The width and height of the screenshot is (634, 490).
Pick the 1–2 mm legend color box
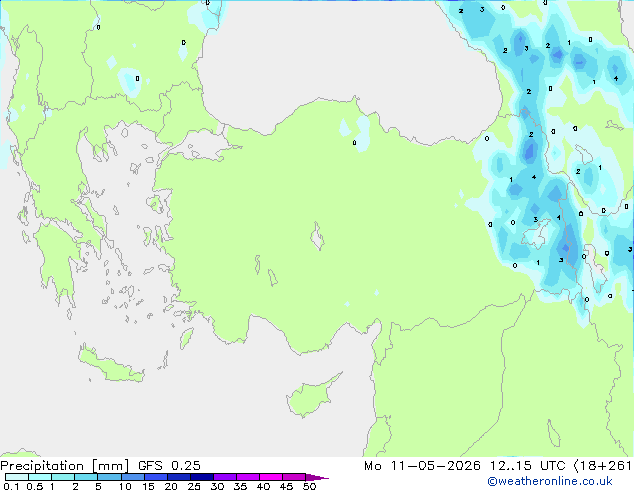(63, 477)
